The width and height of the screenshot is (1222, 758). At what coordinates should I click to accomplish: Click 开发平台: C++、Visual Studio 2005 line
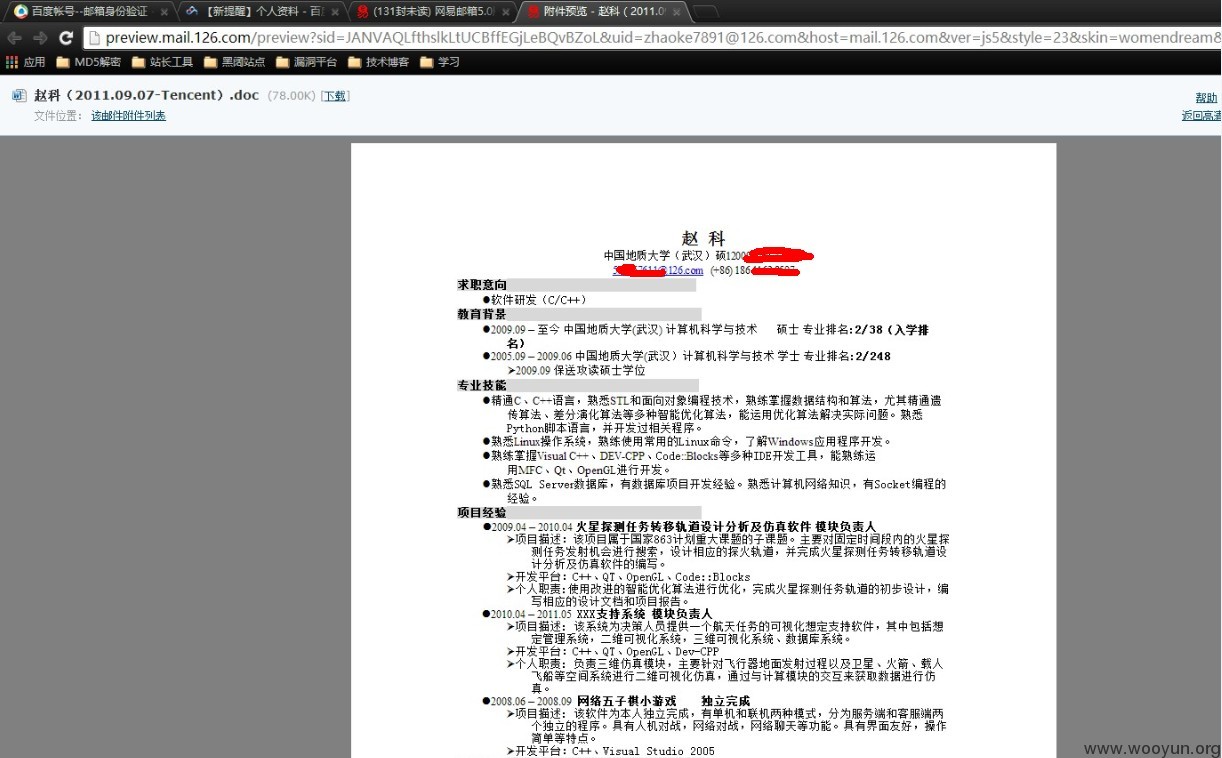coord(611,751)
